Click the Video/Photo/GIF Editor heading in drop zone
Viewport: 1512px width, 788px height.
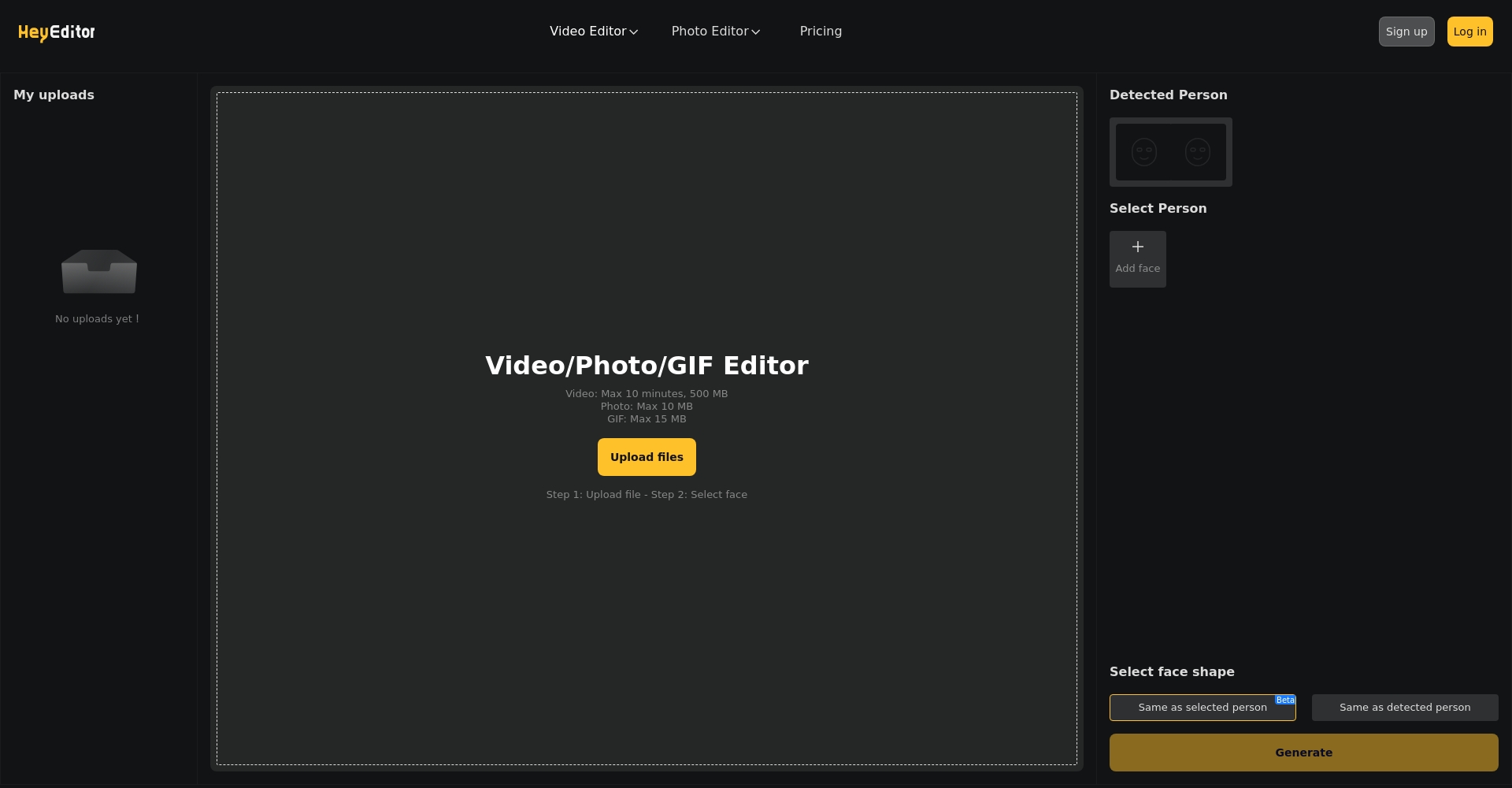[647, 366]
